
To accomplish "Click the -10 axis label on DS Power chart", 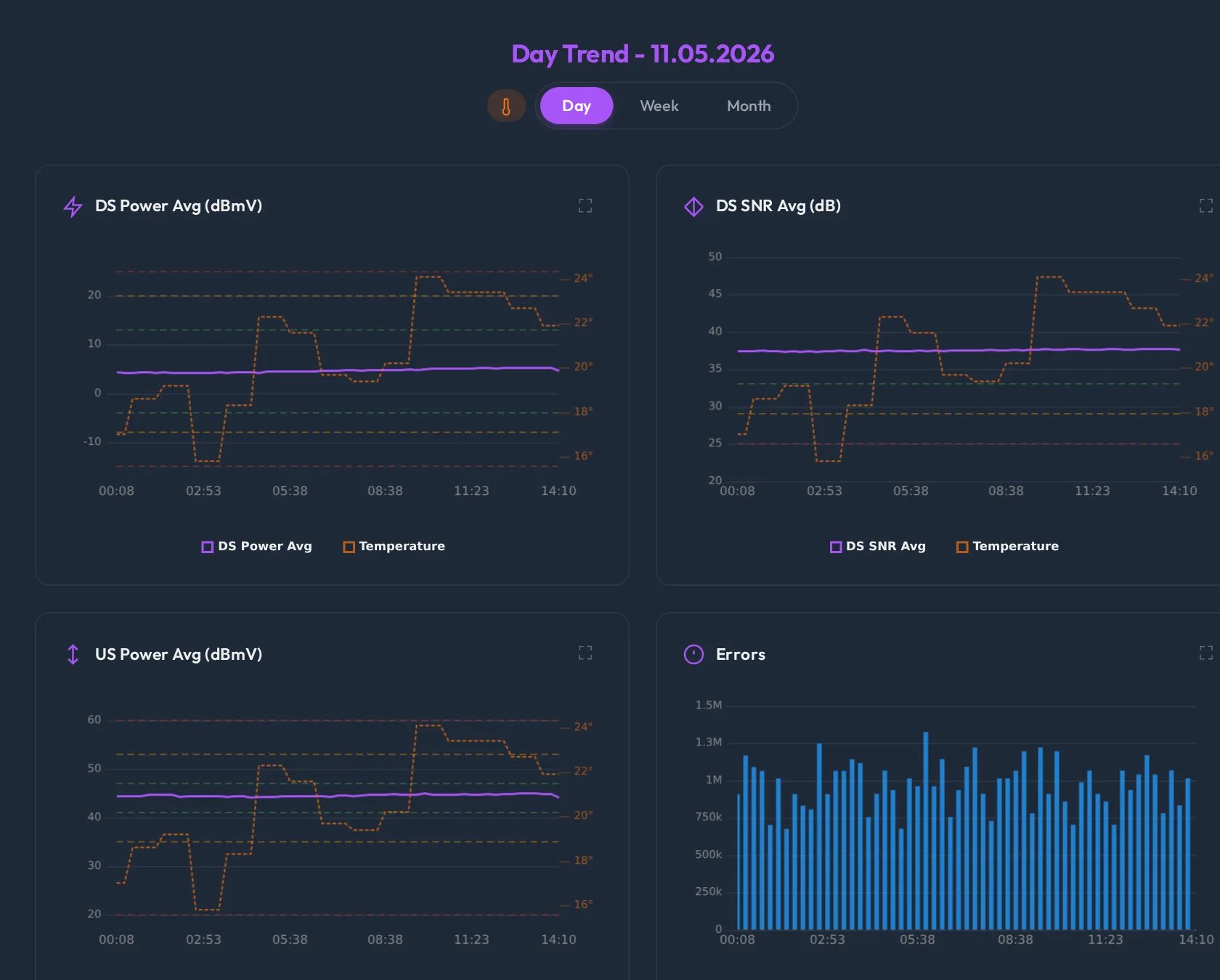I will coord(92,441).
